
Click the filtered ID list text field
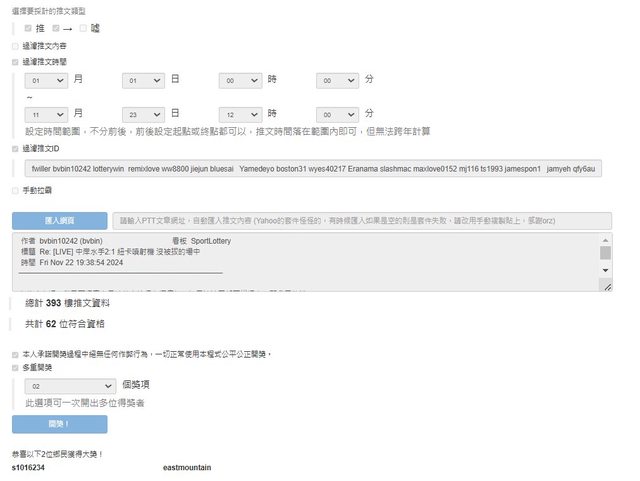[314, 169]
